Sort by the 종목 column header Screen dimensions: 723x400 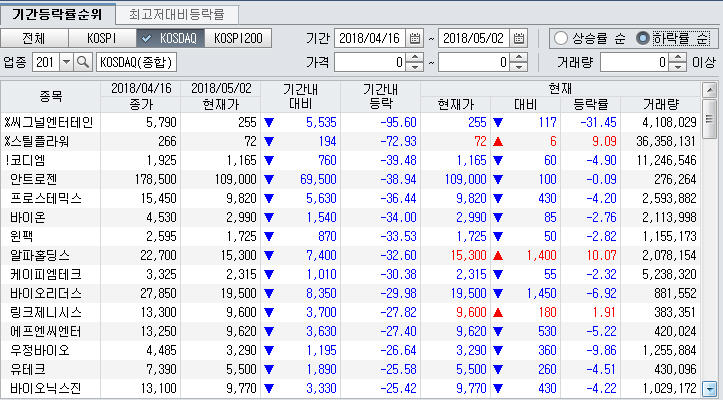[x=50, y=96]
